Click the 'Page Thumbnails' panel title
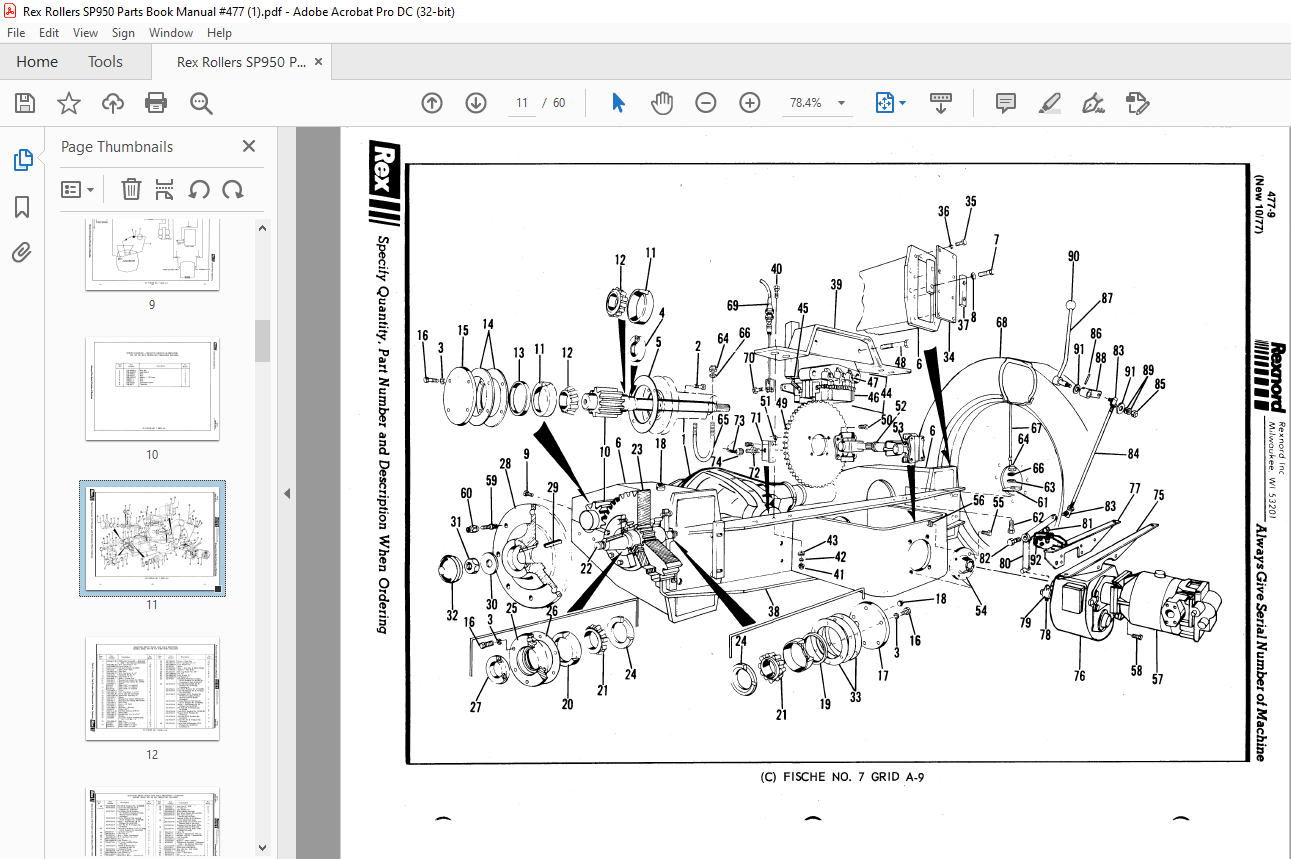 click(117, 147)
